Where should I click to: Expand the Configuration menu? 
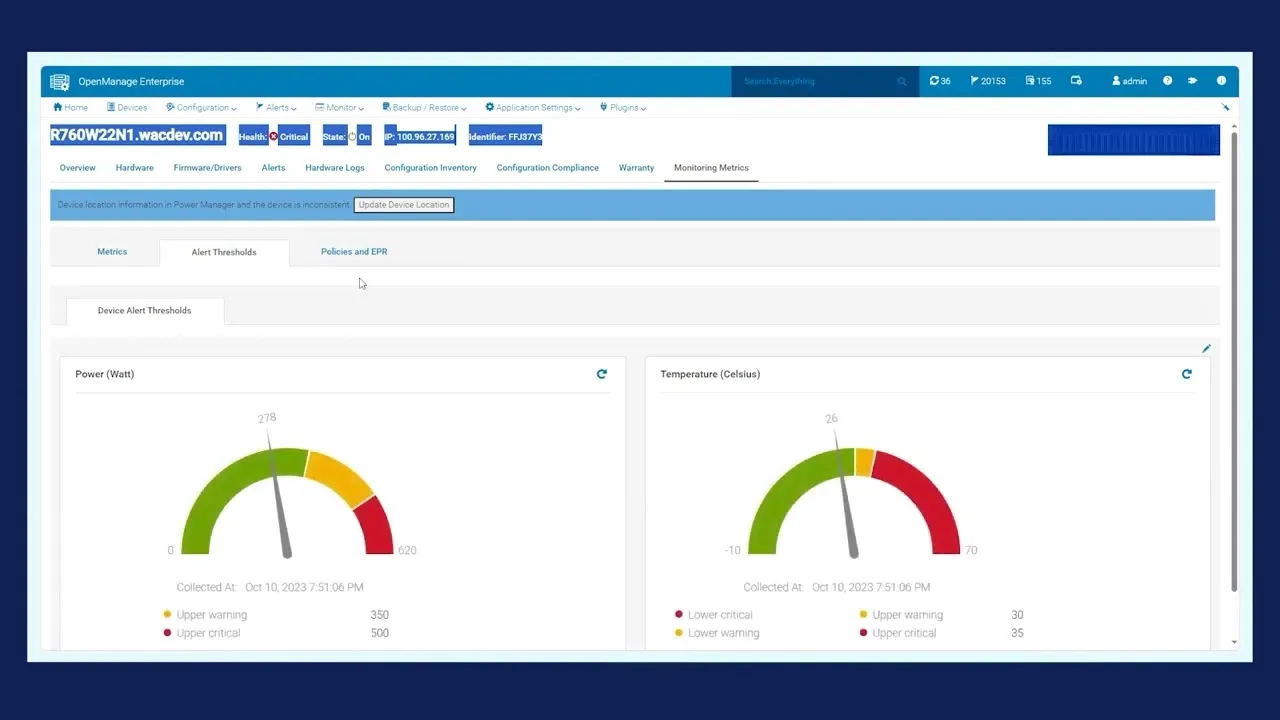(202, 107)
